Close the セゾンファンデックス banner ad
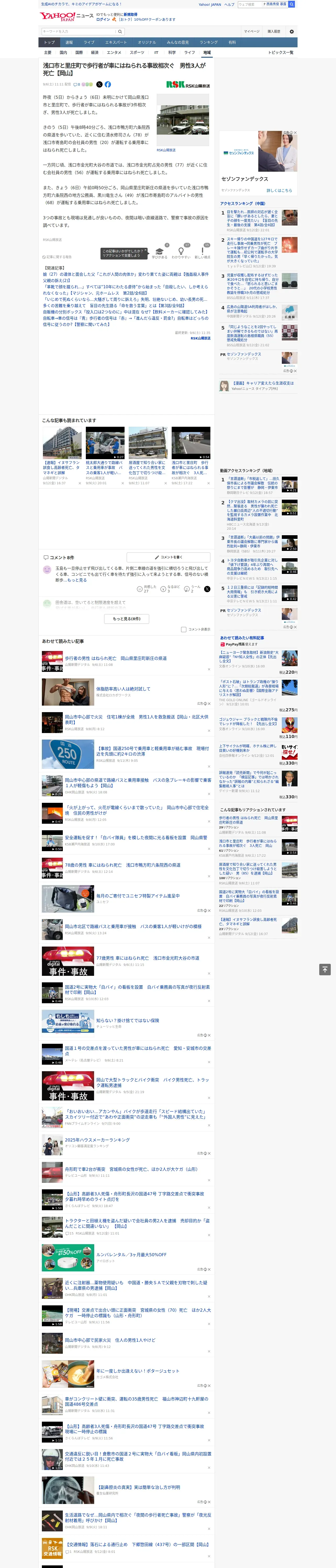Image resolution: width=336 pixels, height=1568 pixels. 295,133
